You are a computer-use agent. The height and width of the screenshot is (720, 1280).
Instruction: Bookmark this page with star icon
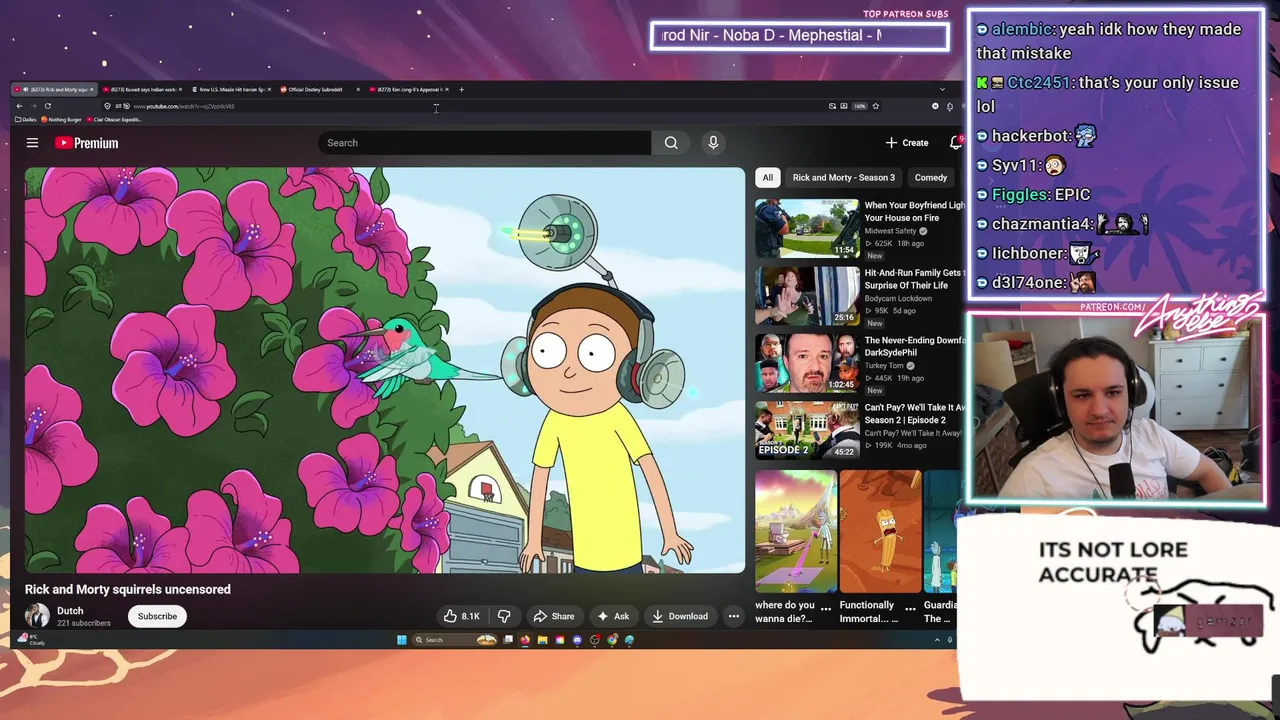point(876,106)
